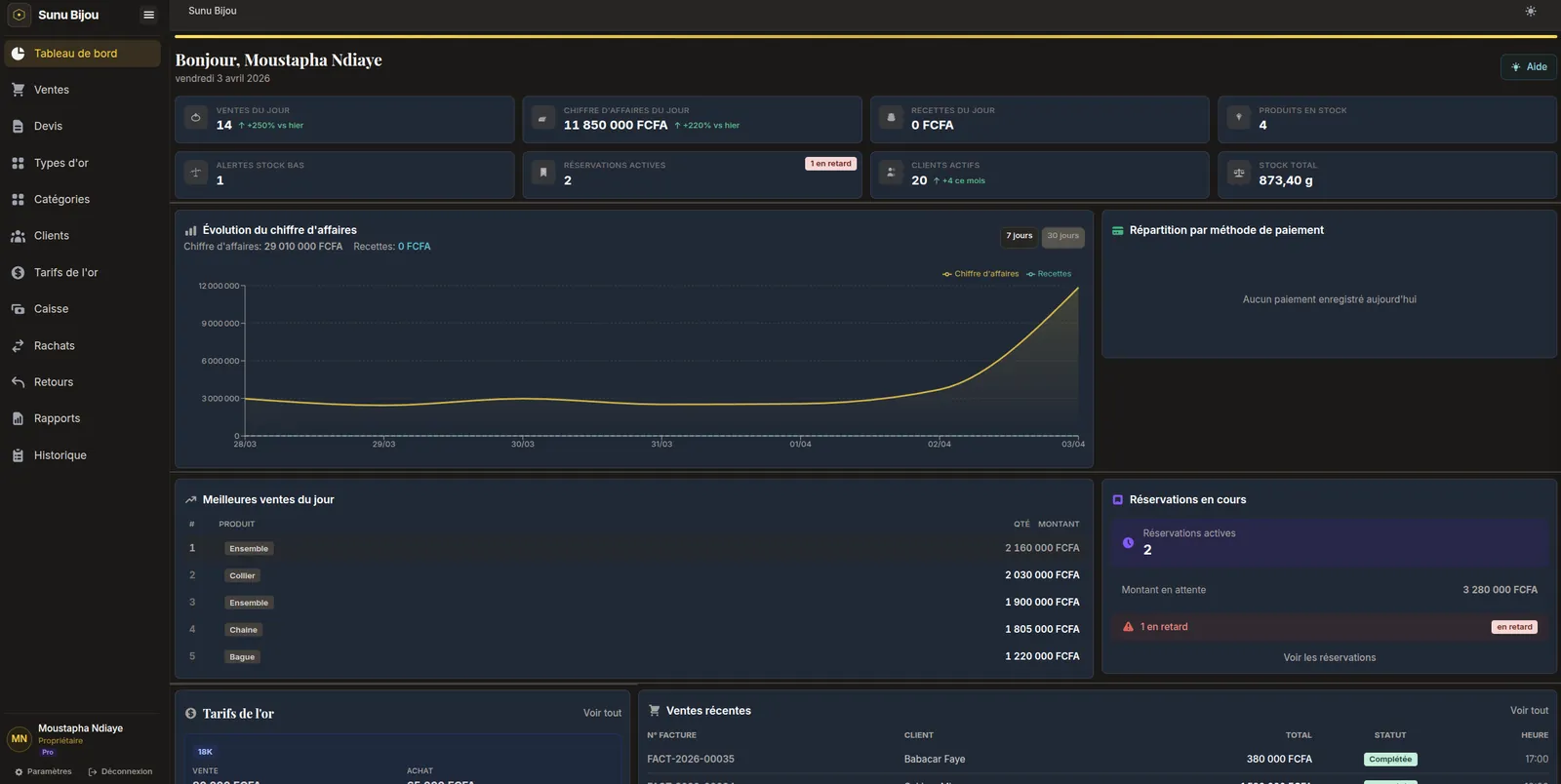Follow the Voir les réservations link
Screen dimensions: 1561x784
(x=1329, y=657)
